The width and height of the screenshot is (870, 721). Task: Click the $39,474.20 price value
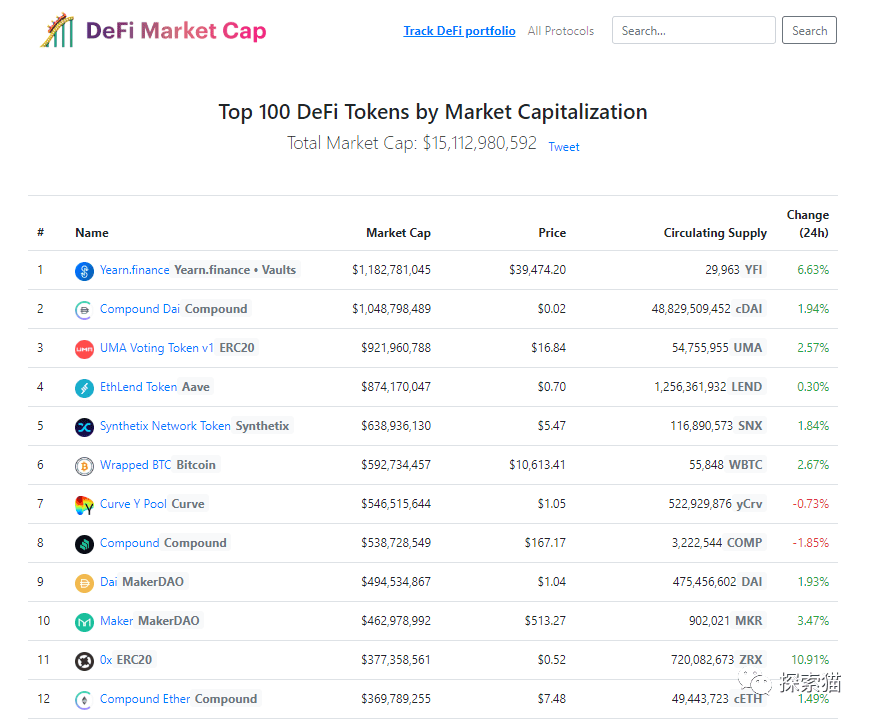[x=538, y=270]
